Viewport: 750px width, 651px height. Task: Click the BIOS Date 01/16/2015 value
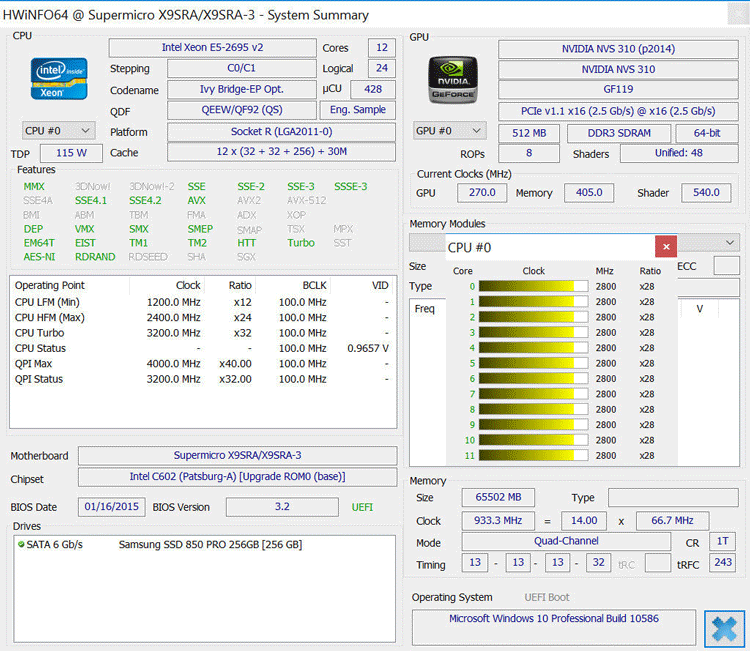111,507
